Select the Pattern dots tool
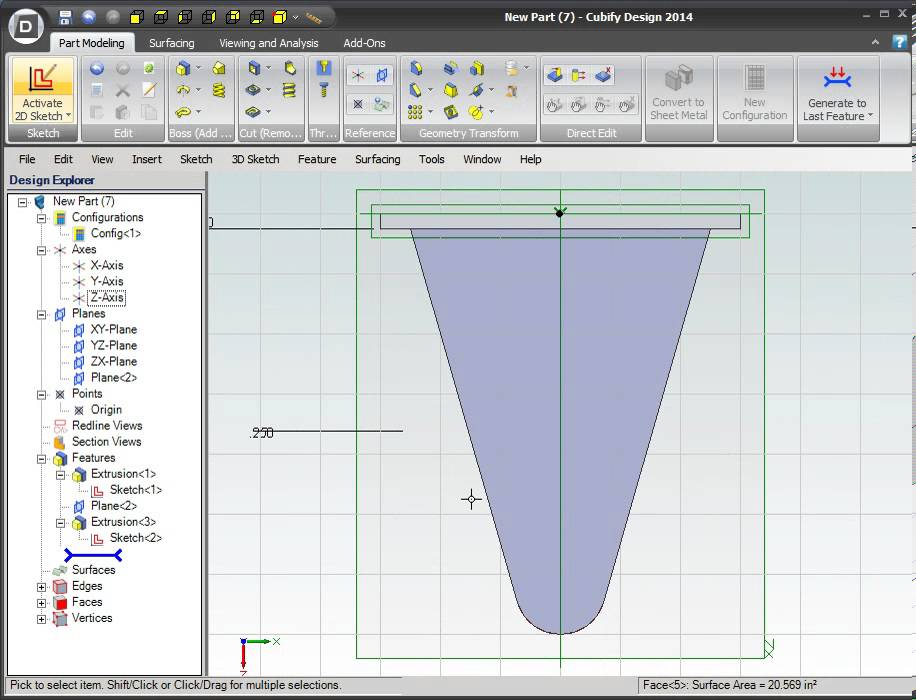This screenshot has width=916, height=700. pos(415,112)
